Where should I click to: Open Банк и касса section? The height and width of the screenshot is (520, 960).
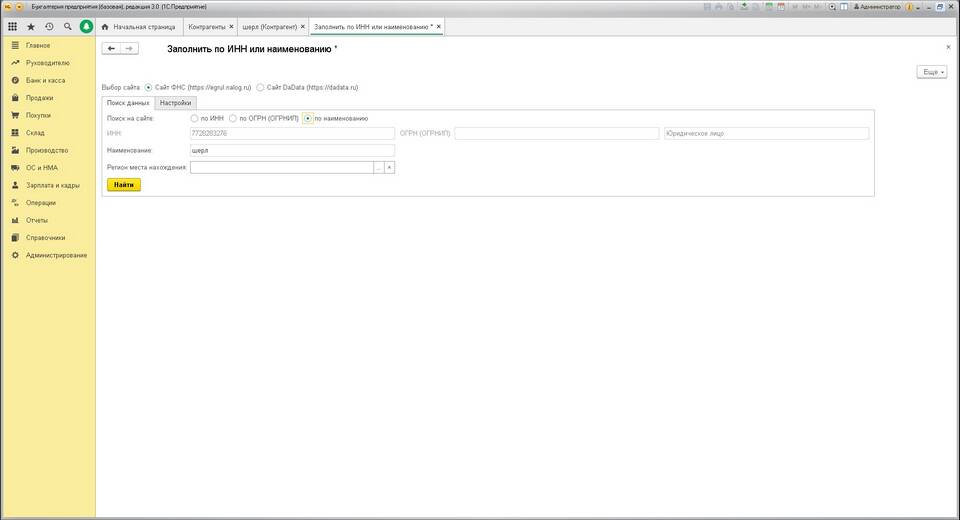click(47, 80)
